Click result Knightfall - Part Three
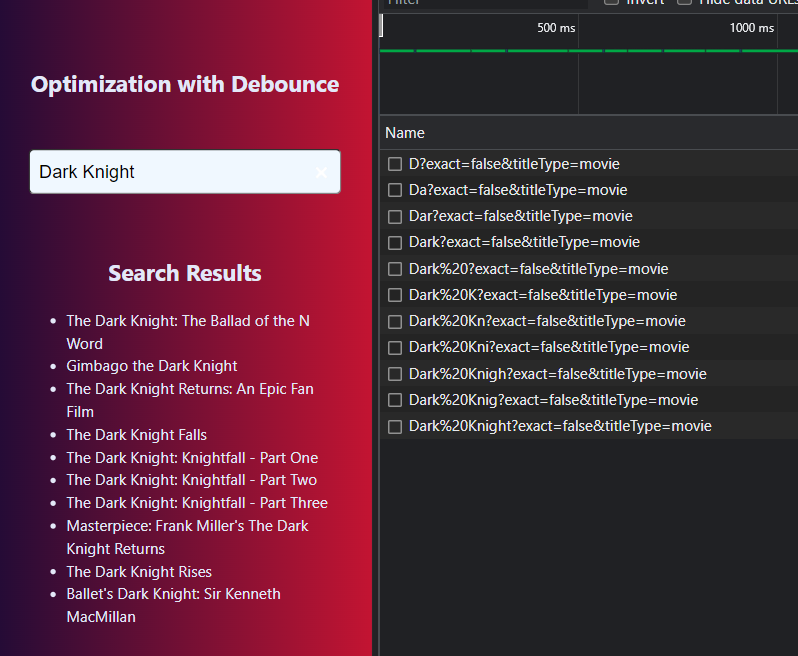This screenshot has height=656, width=798. [x=197, y=503]
